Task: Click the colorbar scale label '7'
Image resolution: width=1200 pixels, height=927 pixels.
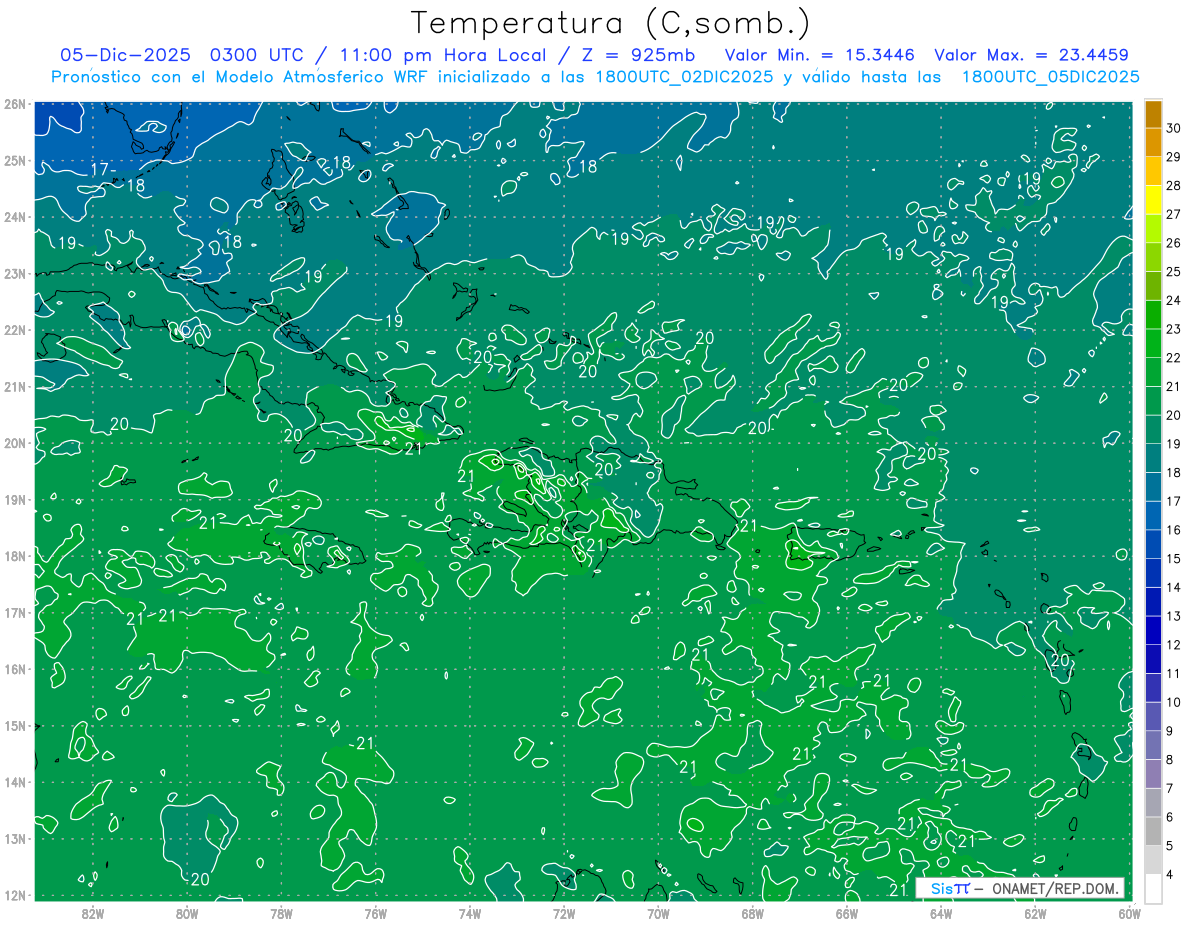Action: (1170, 788)
